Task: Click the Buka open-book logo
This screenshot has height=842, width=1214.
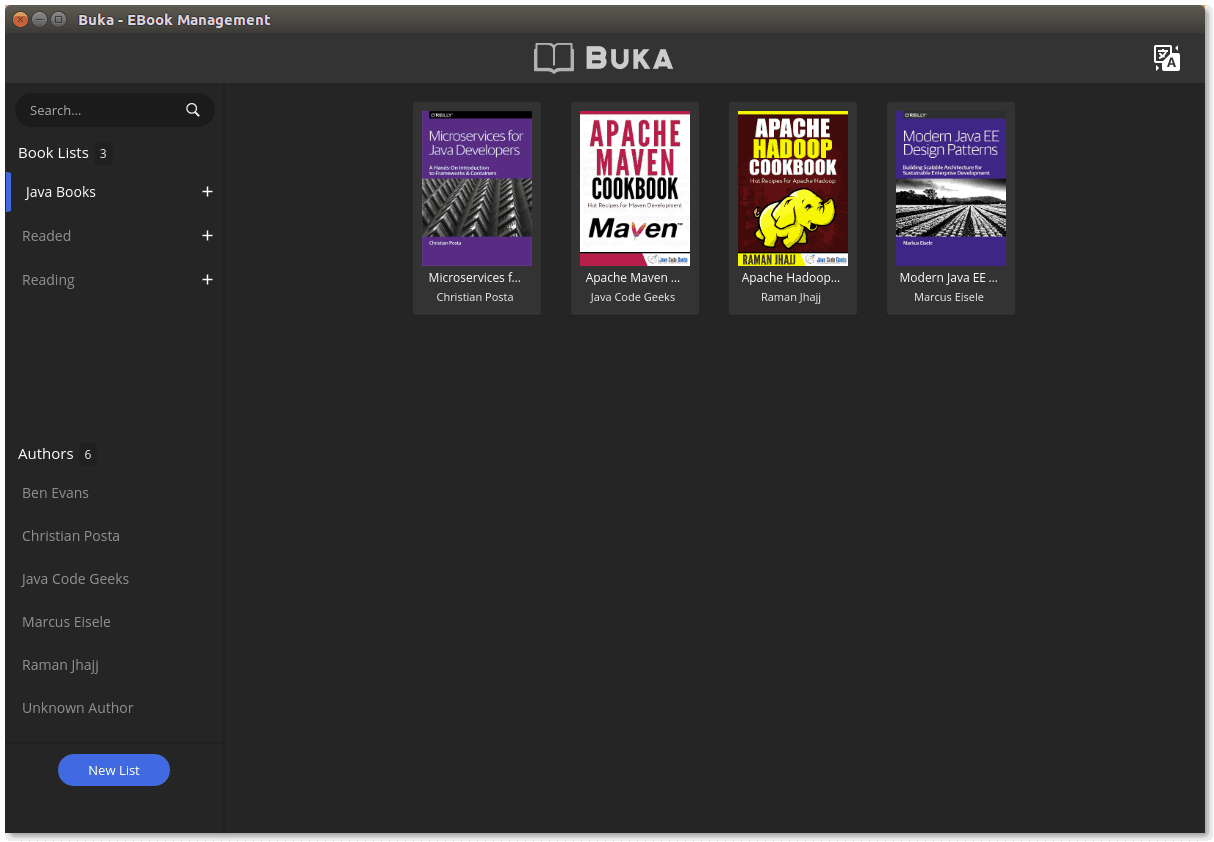Action: tap(554, 58)
